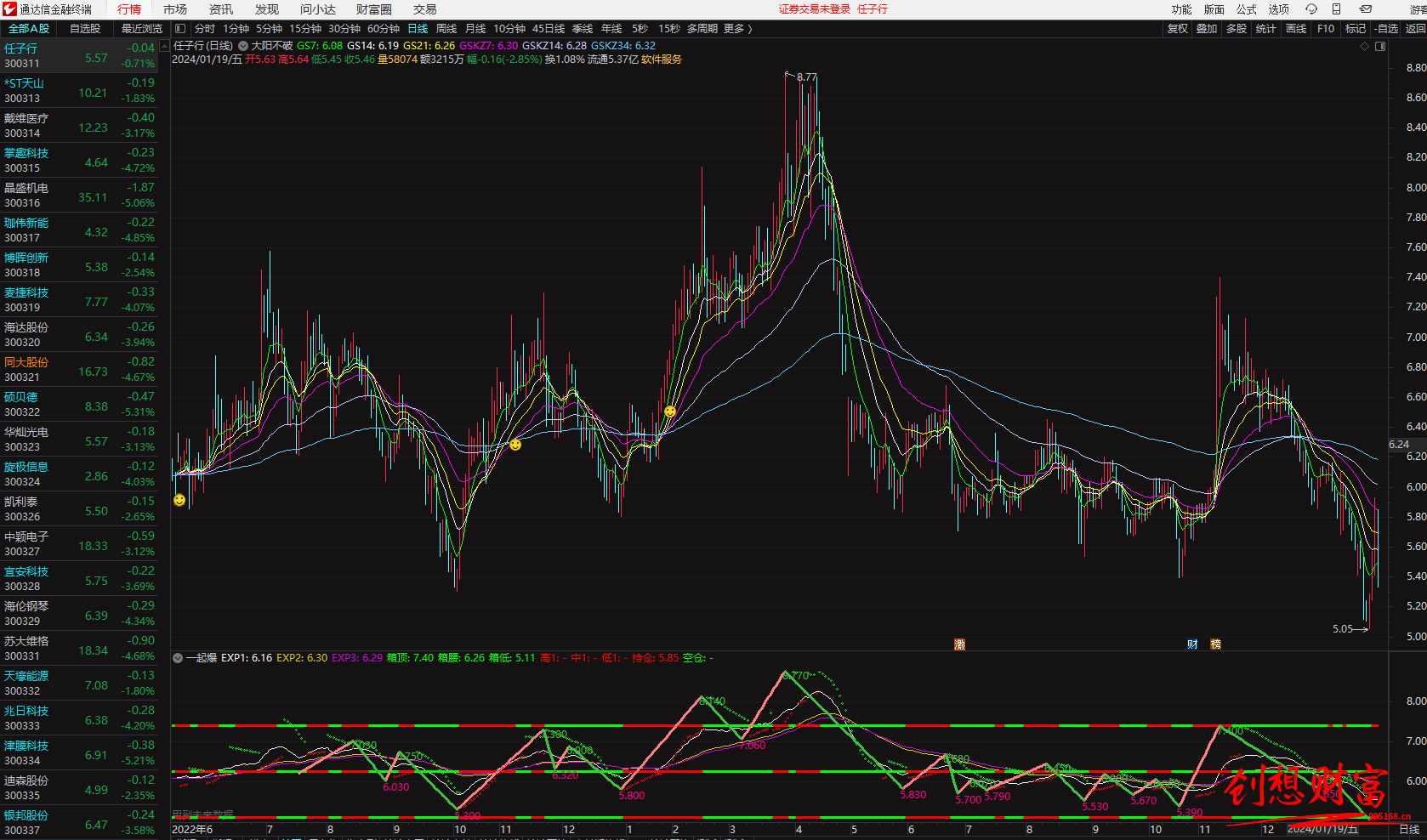
Task: Click the 榜 event marker icon
Action: point(1216,644)
